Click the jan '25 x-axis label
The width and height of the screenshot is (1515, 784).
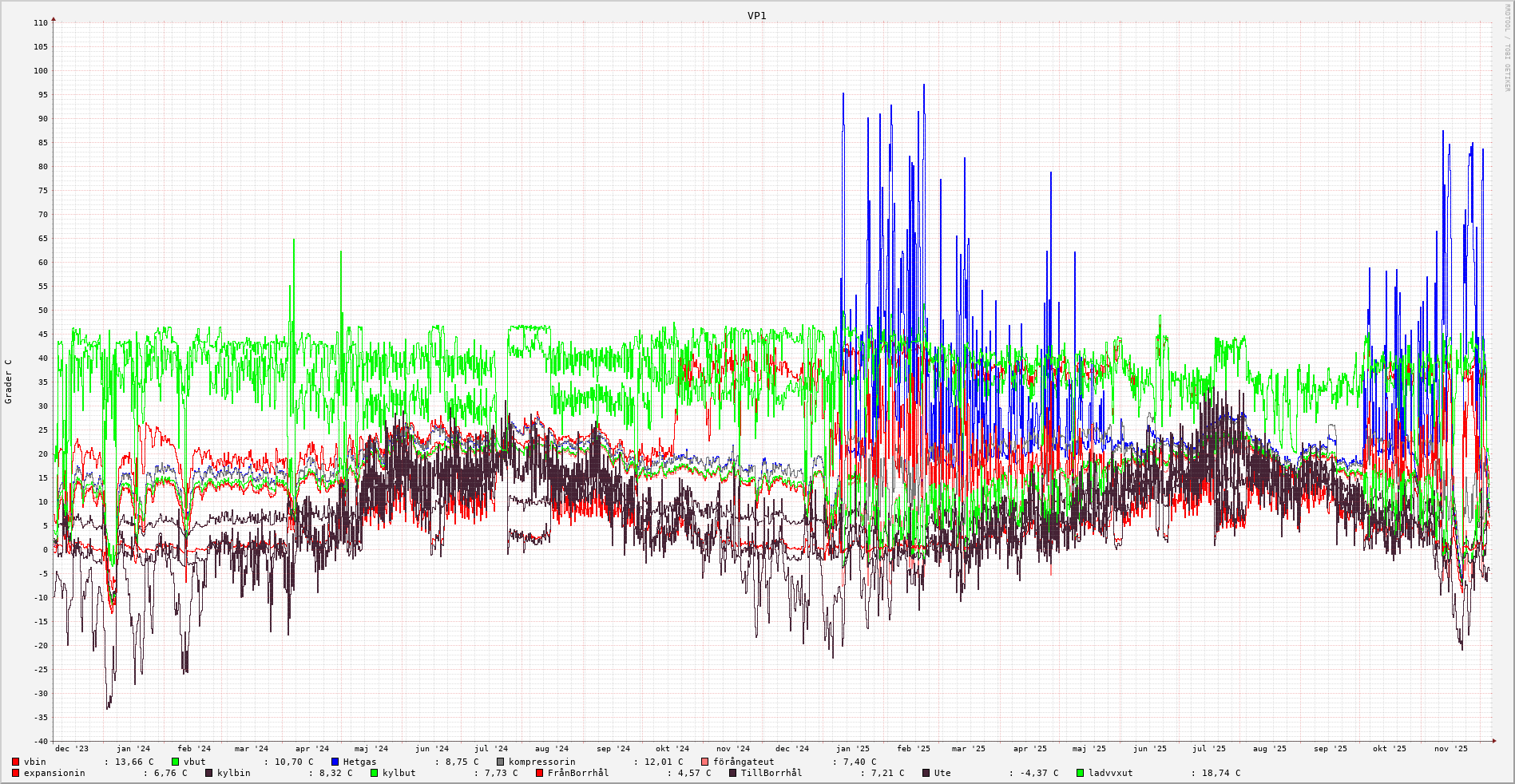(x=852, y=749)
